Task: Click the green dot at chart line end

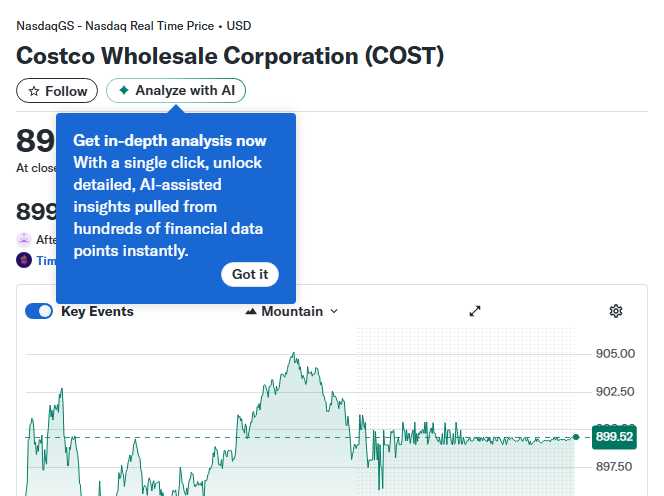Action: click(576, 437)
